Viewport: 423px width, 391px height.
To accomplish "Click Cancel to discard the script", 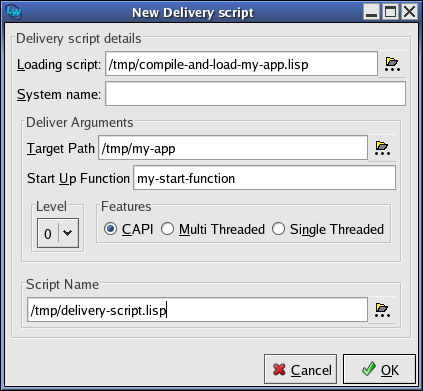I will (x=300, y=369).
